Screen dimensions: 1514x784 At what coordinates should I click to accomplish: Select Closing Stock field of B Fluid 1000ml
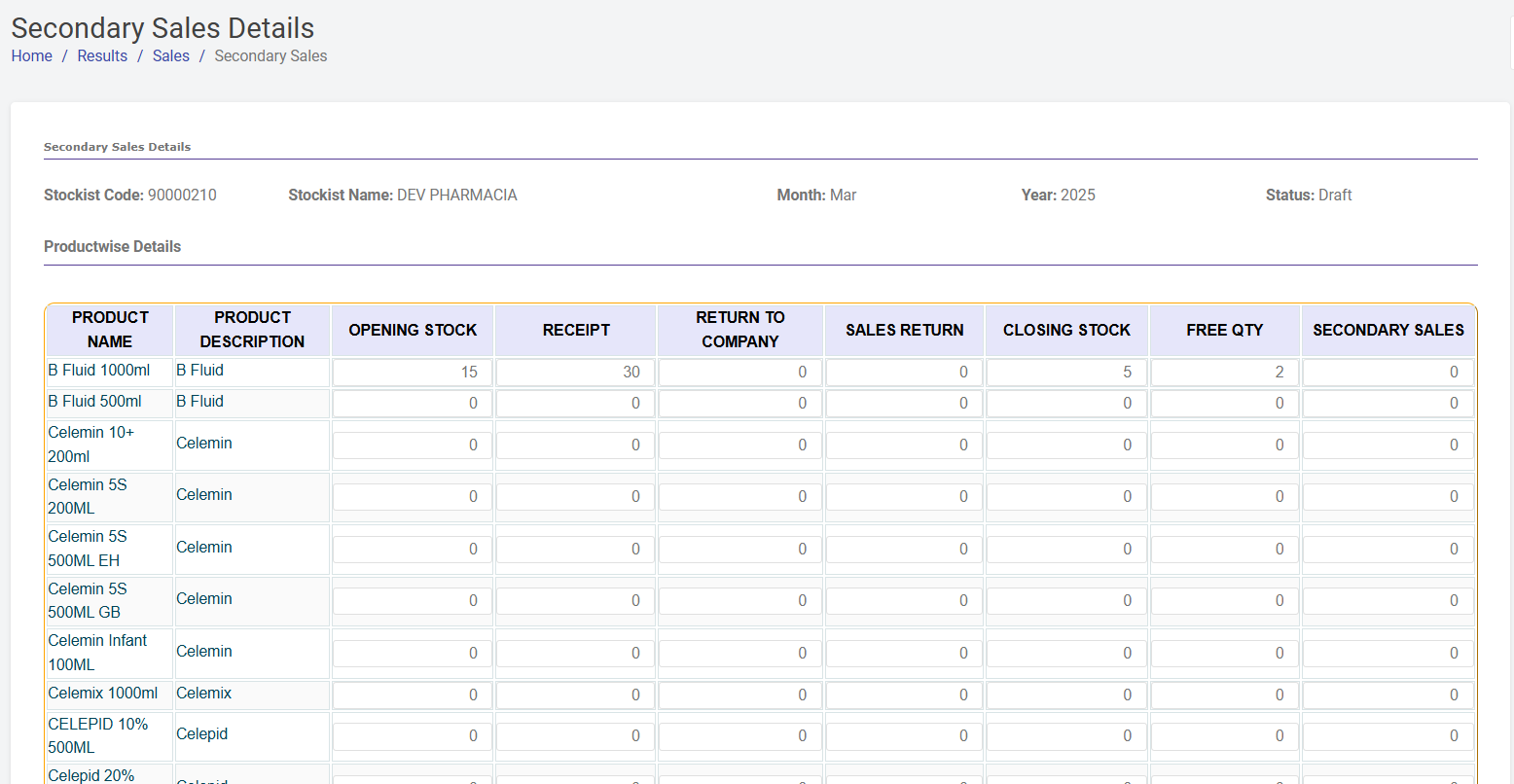(x=1066, y=373)
